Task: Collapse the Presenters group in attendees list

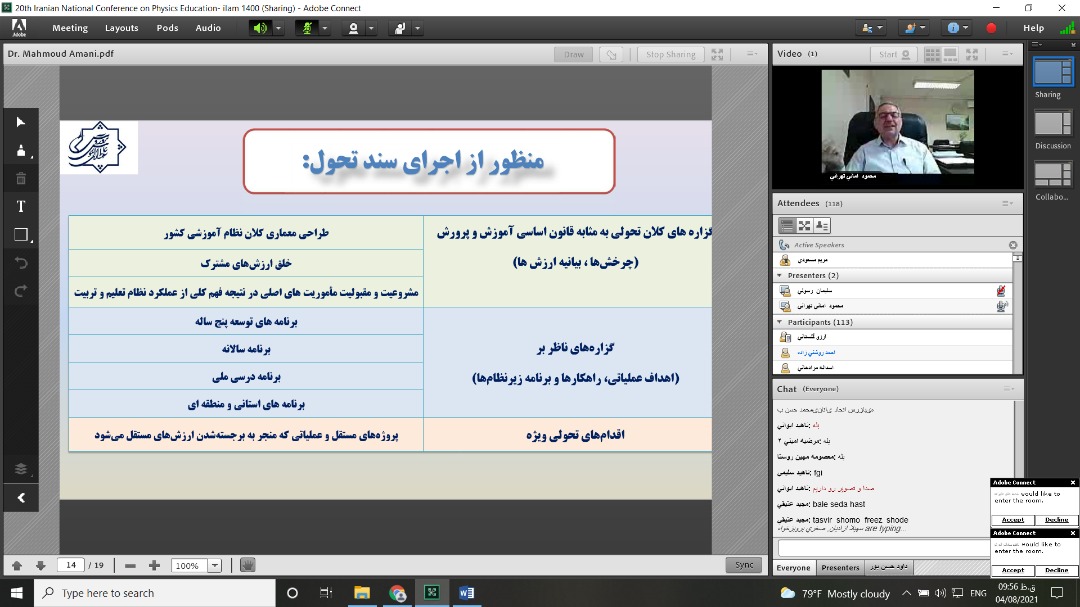Action: (780, 275)
